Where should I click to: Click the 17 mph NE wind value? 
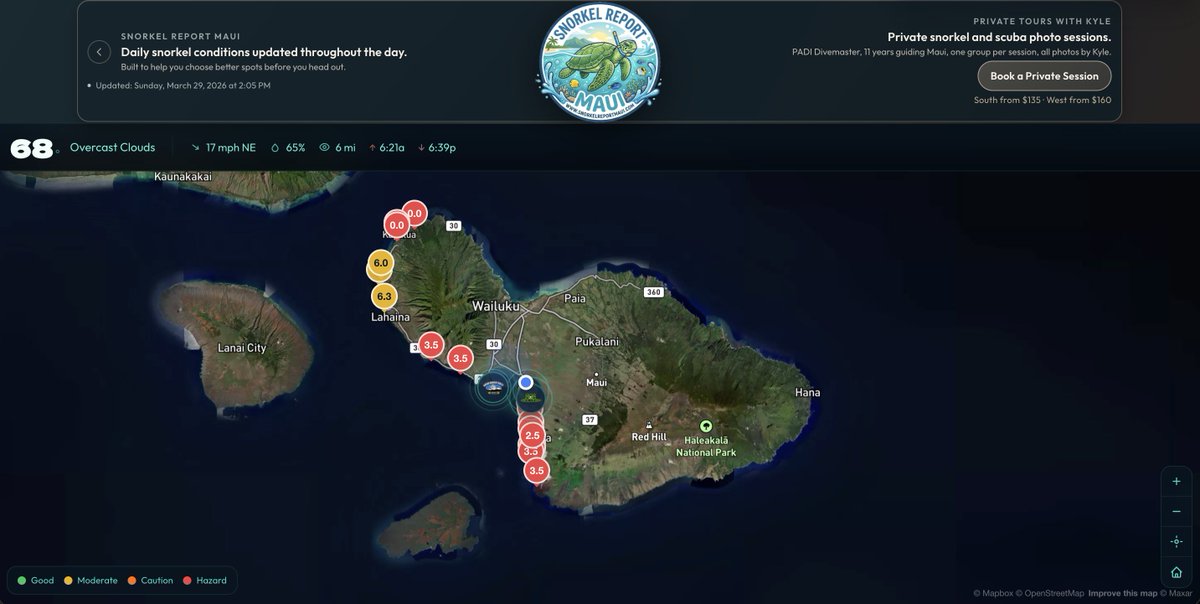point(231,147)
